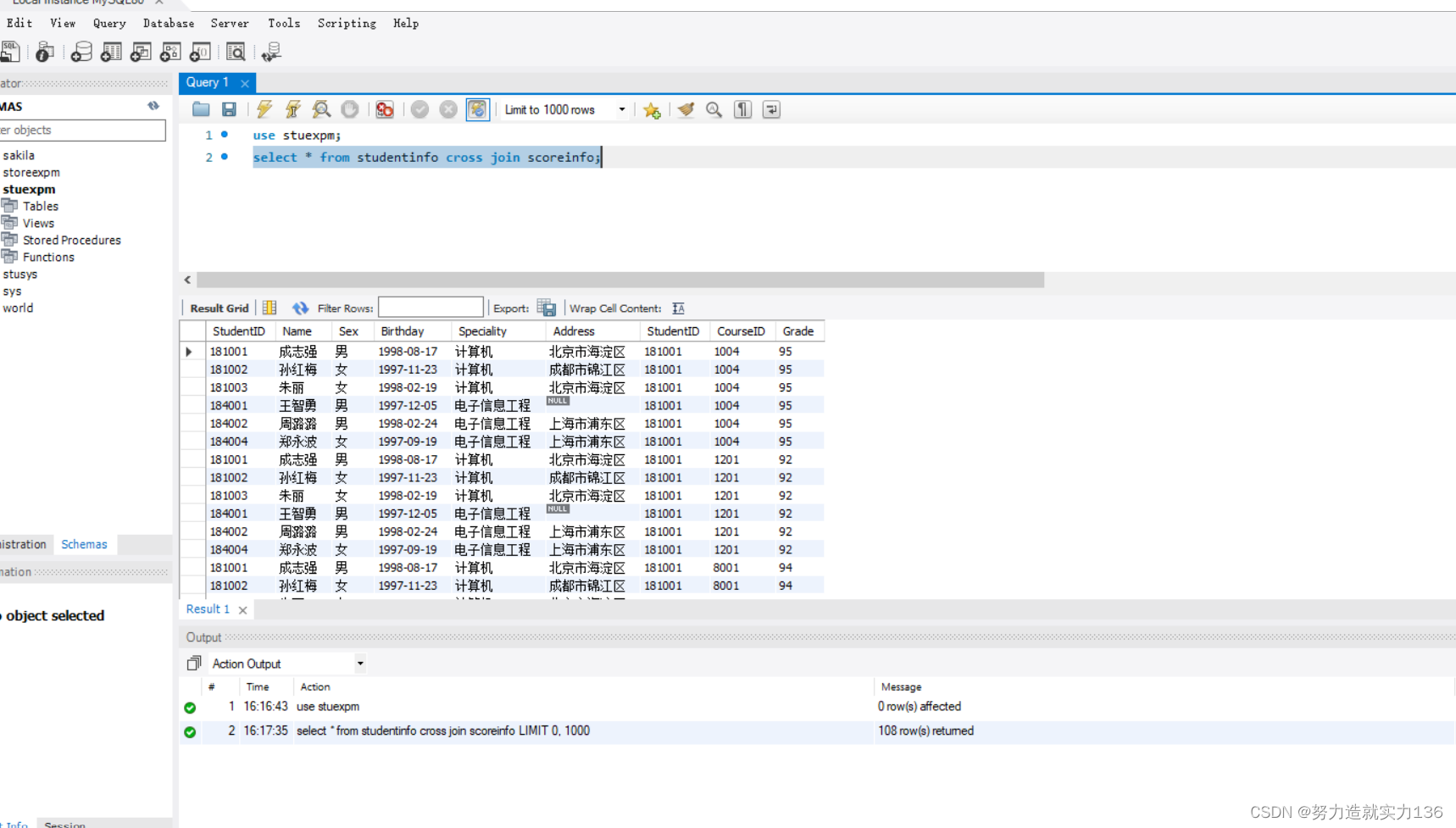Open the inspector for the selected object
The image size is (1456, 828).
tap(45, 52)
